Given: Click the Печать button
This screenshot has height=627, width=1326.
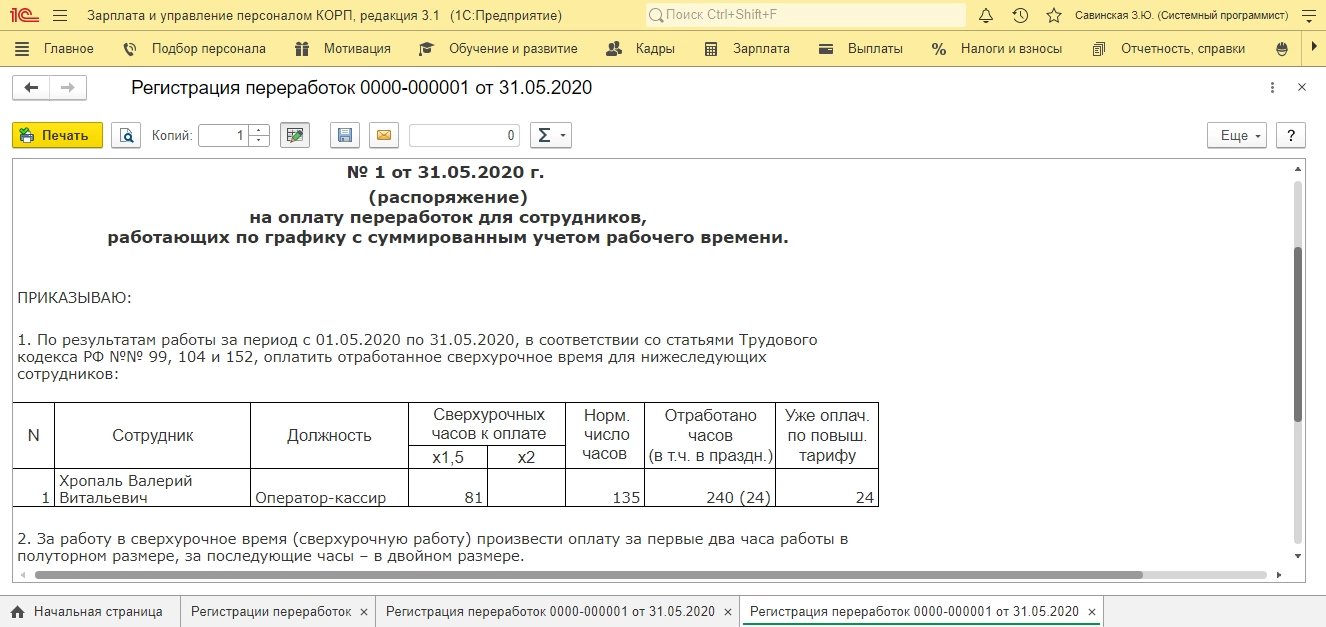Looking at the screenshot, I should (x=57, y=135).
